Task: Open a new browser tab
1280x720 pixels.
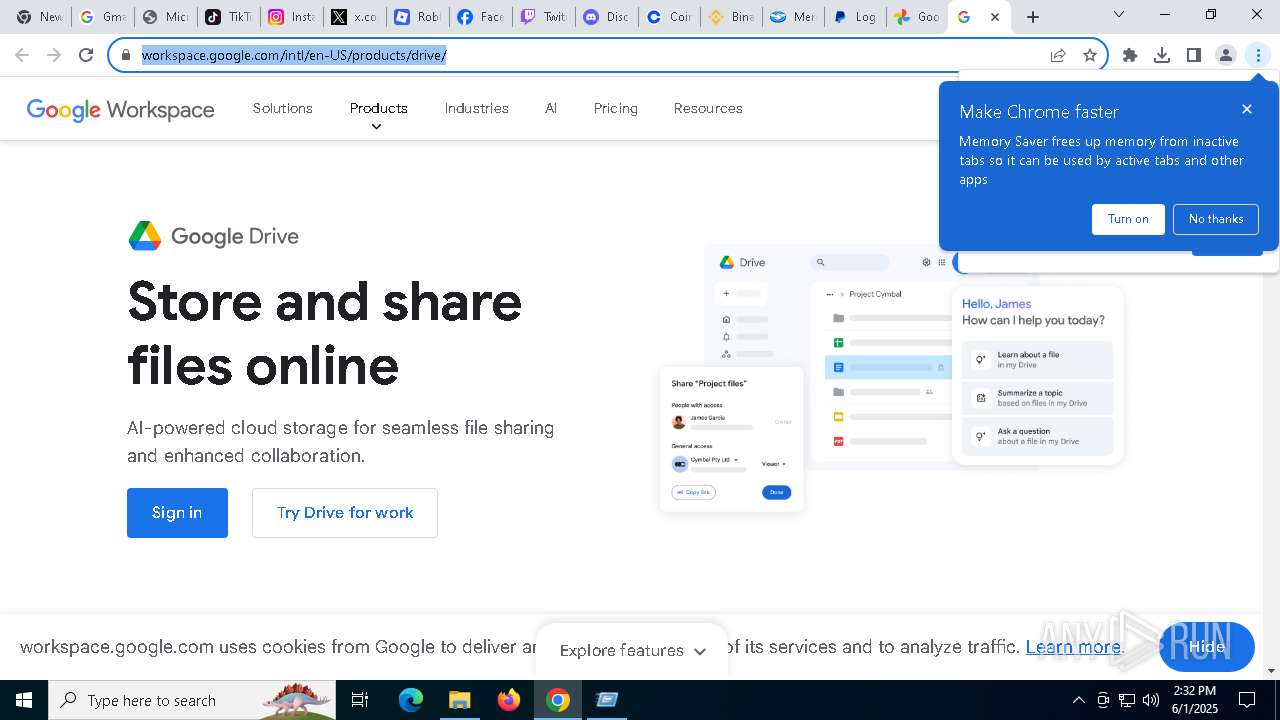Action: click(1033, 17)
